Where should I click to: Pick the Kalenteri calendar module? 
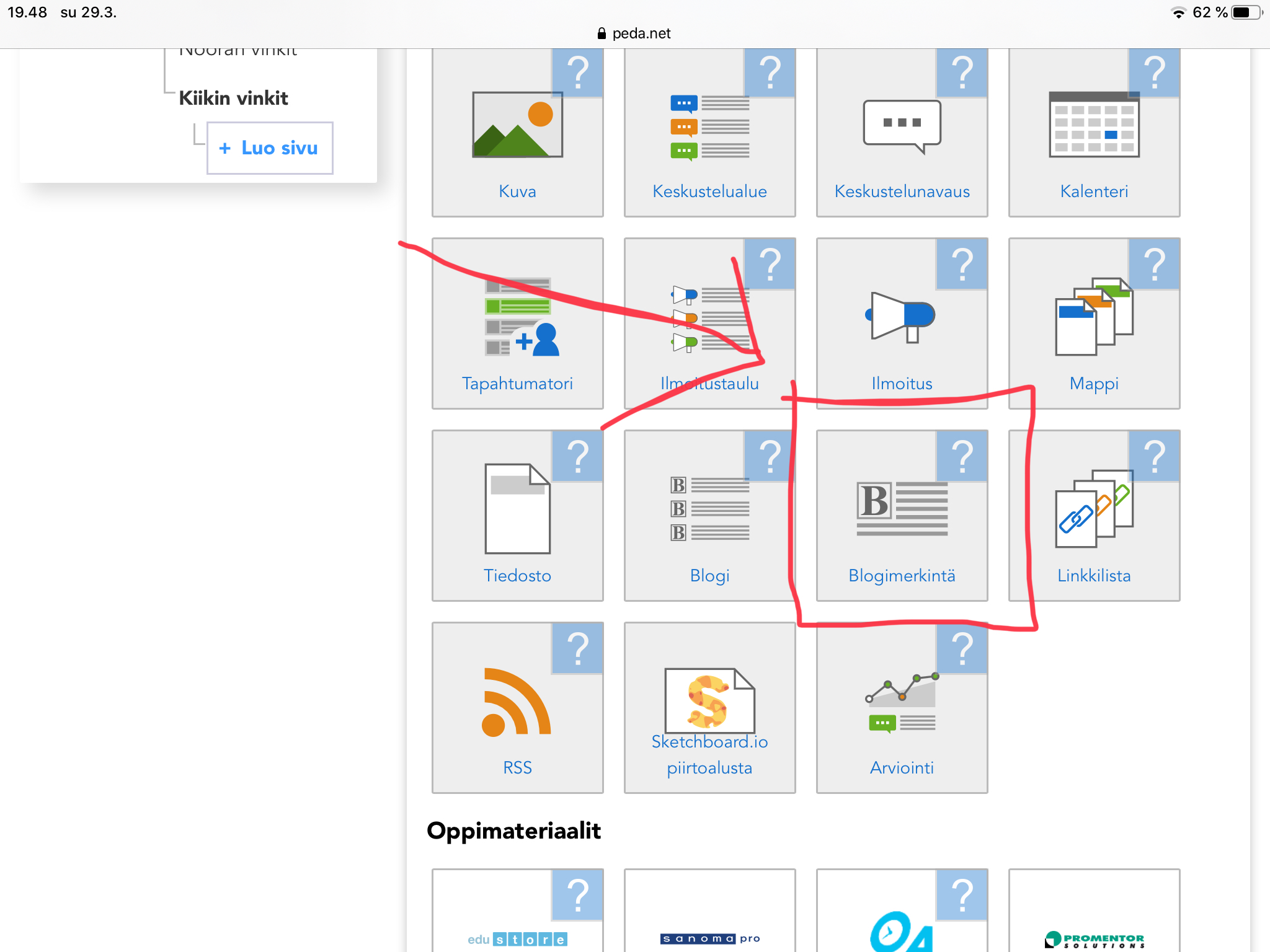[1094, 126]
